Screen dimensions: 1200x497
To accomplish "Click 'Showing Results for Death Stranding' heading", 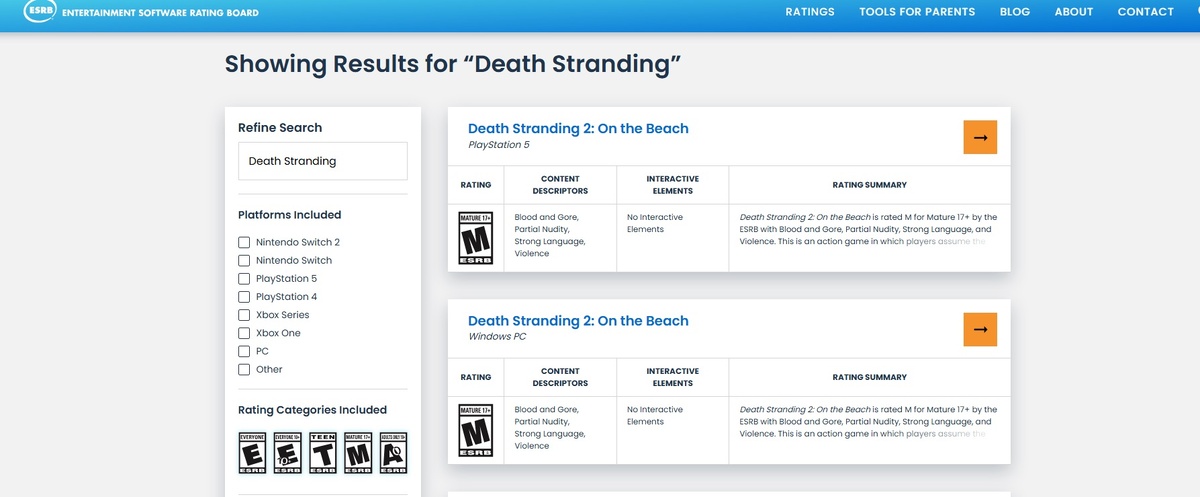I will click(453, 65).
